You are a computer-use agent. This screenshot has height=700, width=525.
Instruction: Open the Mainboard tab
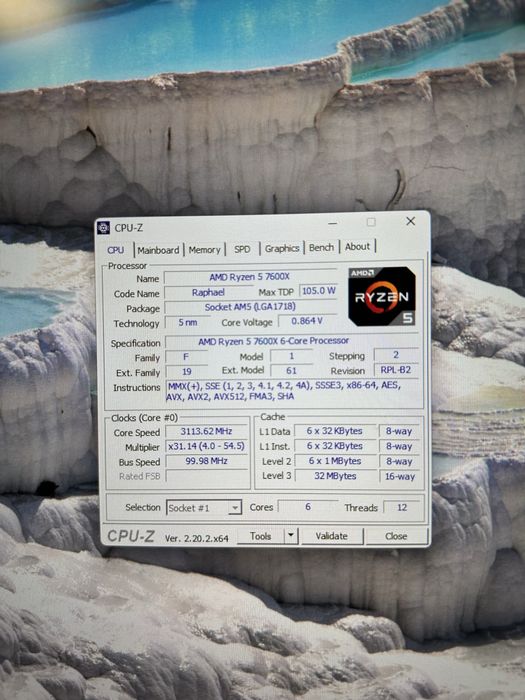[158, 250]
